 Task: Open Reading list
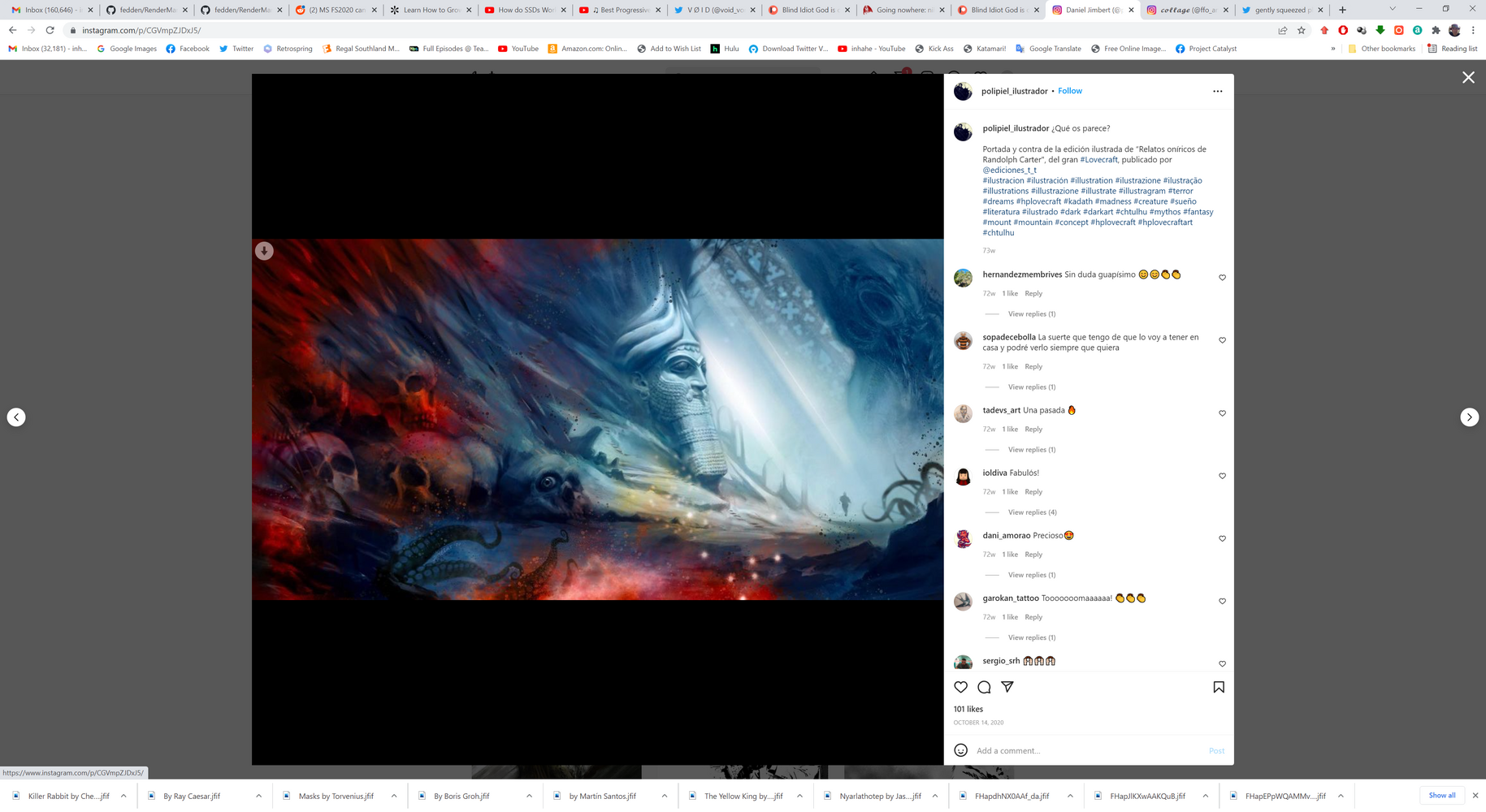(1452, 49)
